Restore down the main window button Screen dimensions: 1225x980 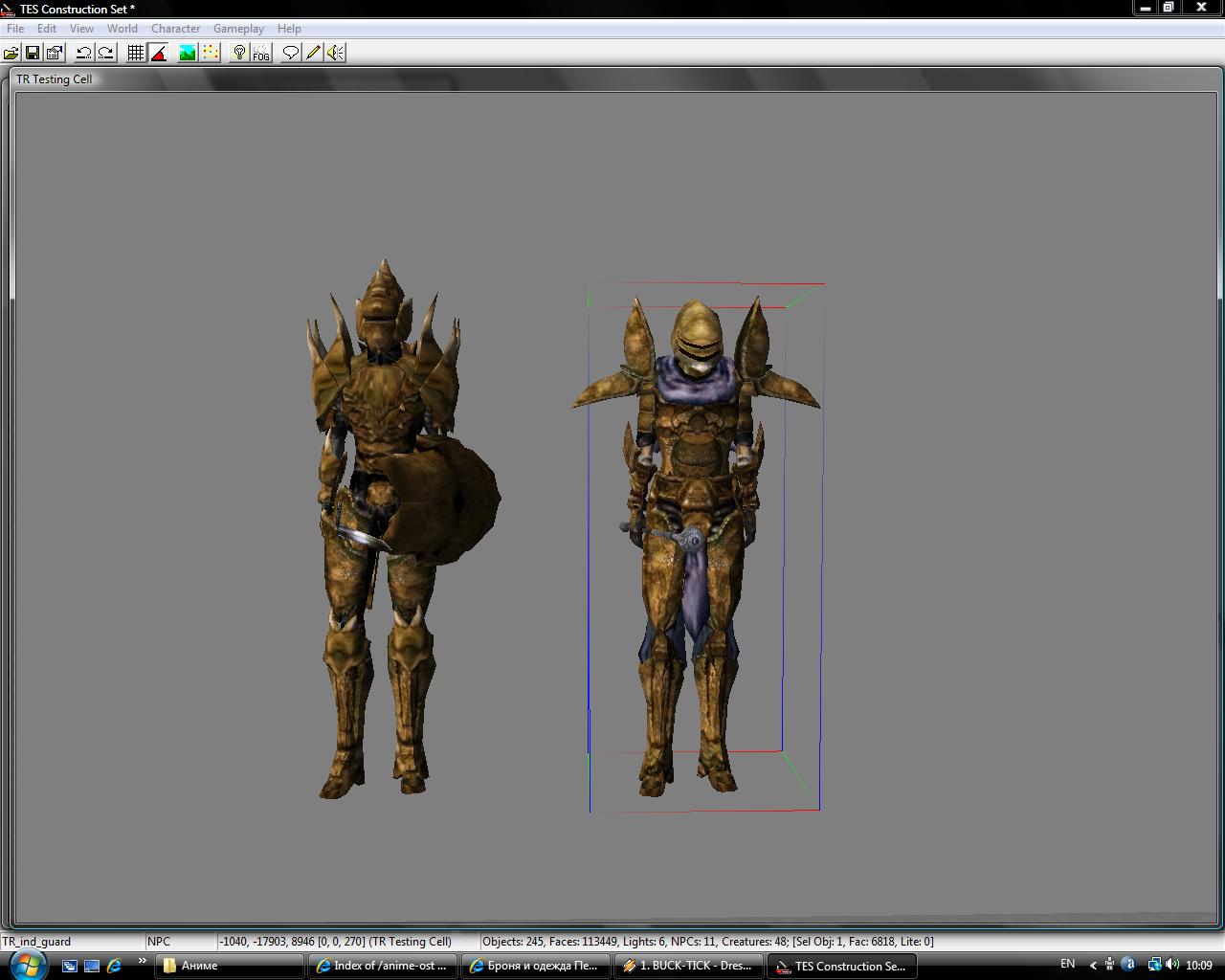(1169, 7)
